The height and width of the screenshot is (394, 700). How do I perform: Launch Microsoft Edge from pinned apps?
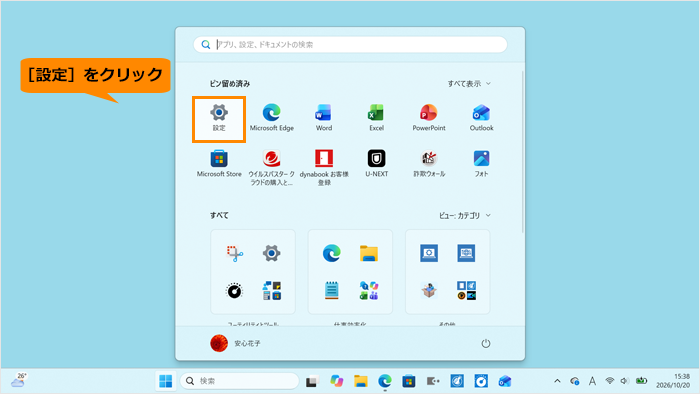tap(271, 118)
